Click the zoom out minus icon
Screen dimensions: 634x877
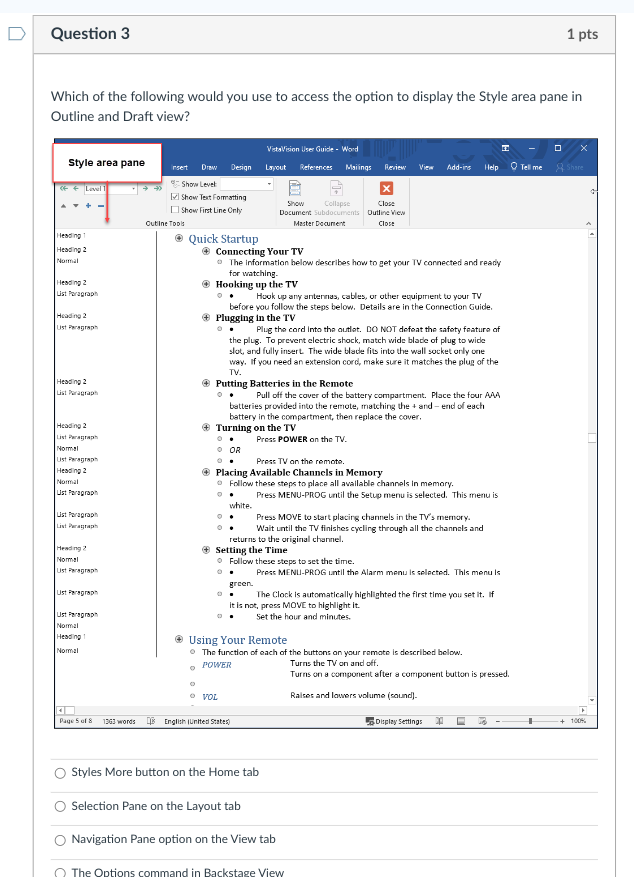pyautogui.click(x=498, y=722)
